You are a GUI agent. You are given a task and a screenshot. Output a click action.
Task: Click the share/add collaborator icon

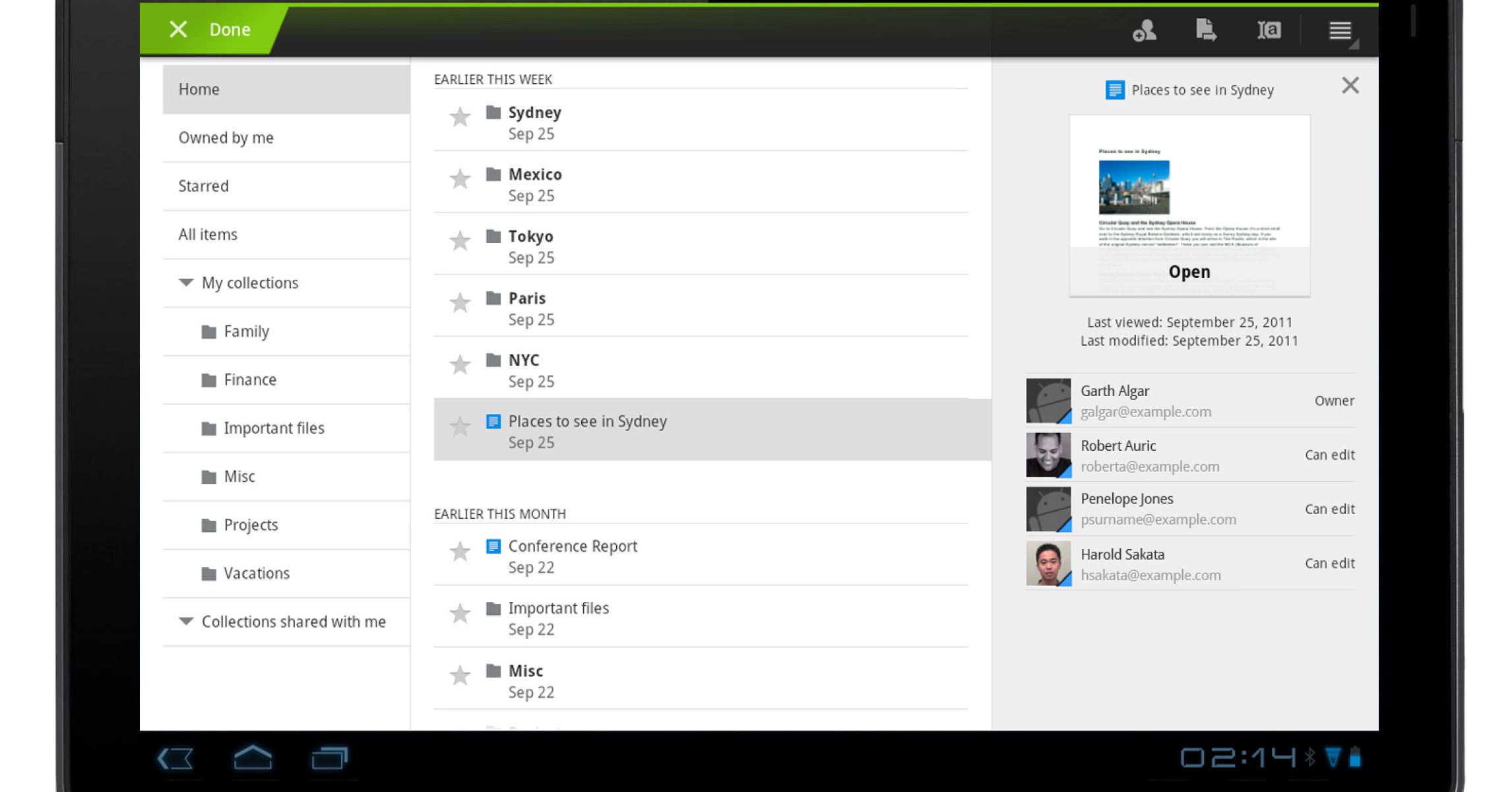[1144, 30]
